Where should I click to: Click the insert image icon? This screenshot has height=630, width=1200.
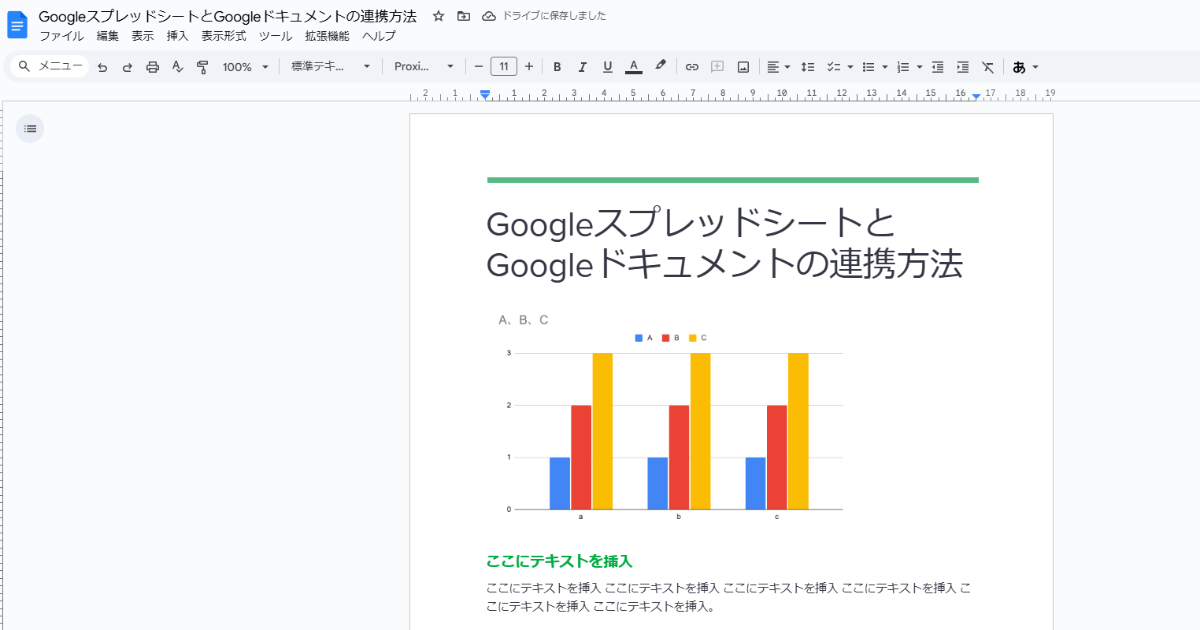click(x=743, y=67)
